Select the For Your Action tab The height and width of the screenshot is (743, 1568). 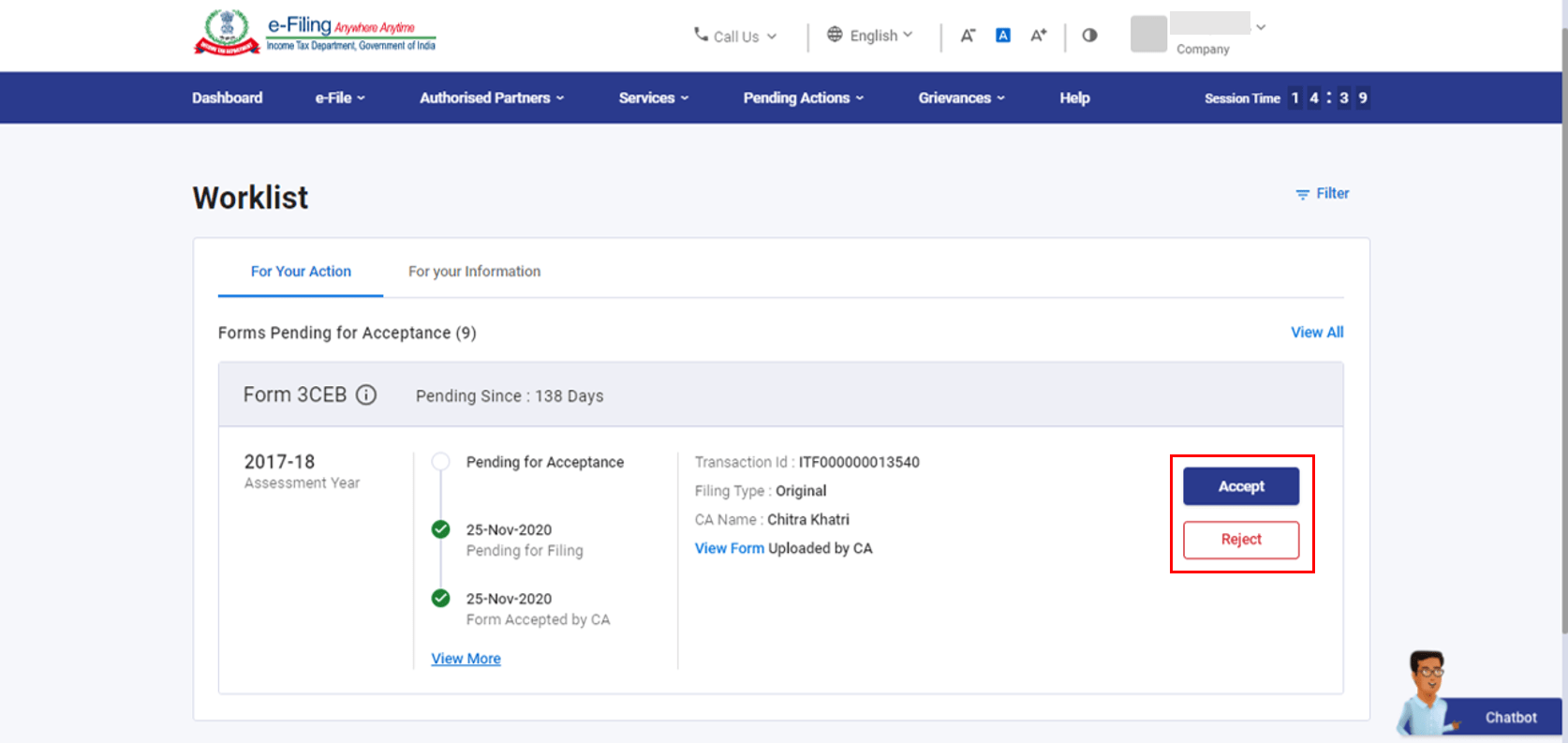[x=301, y=272]
